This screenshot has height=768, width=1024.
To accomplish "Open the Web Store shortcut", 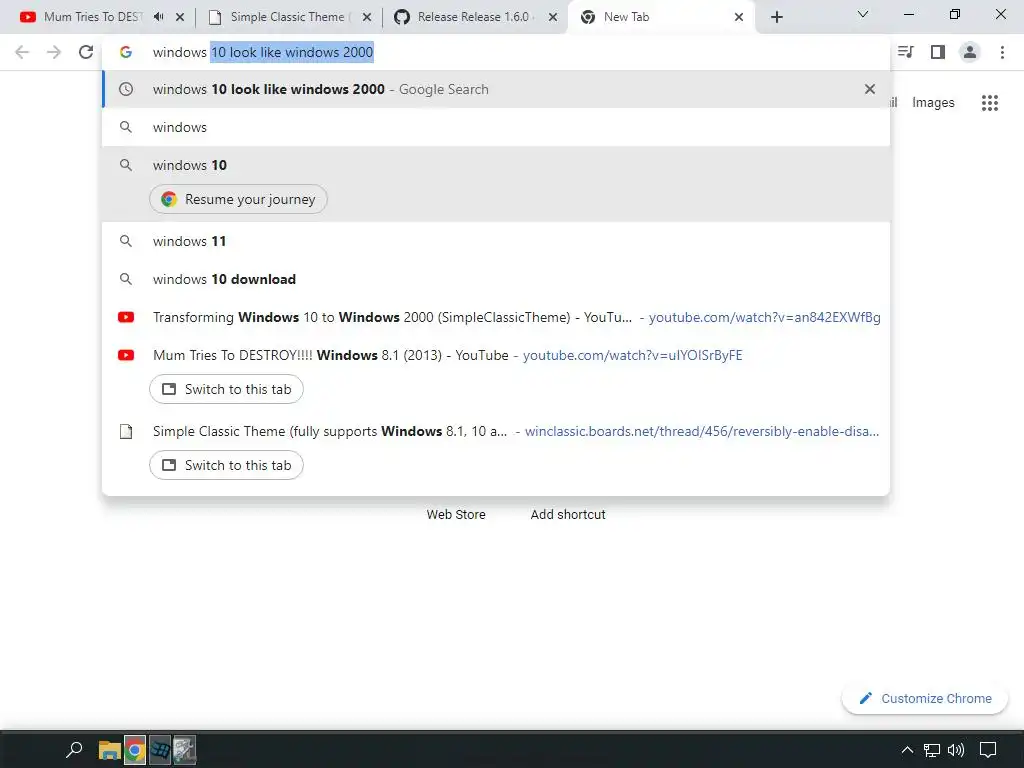I will tap(456, 515).
